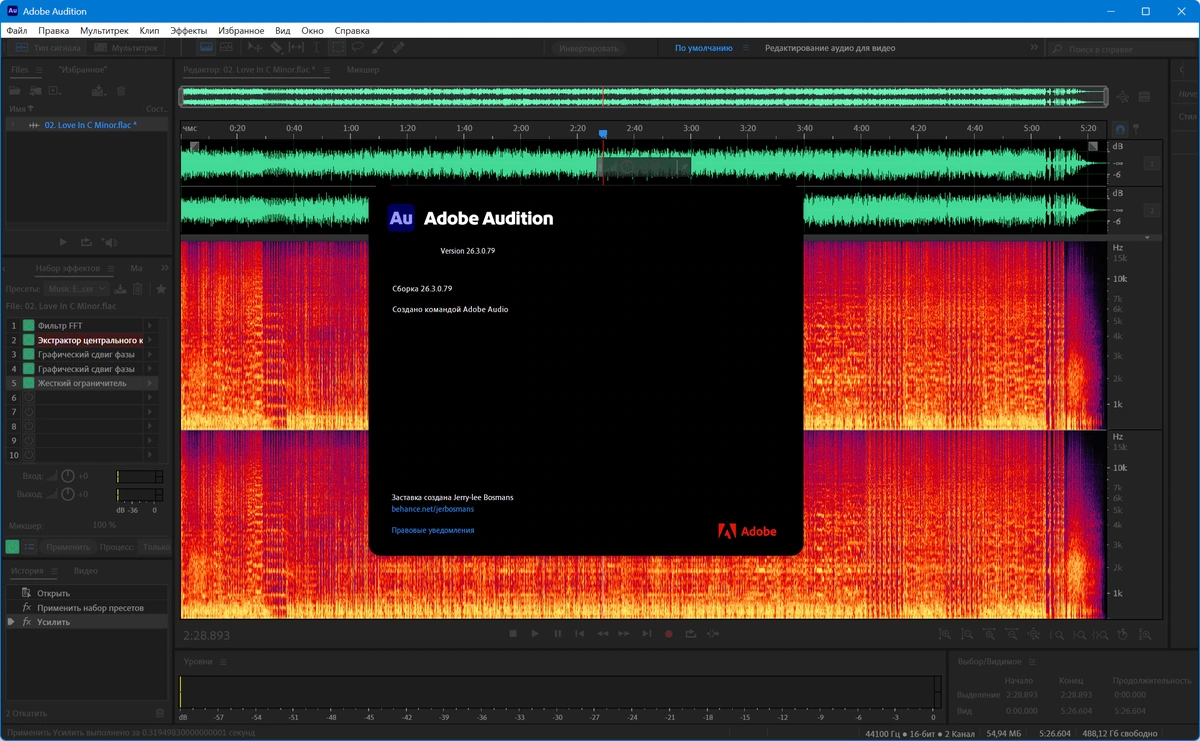Select the Lasso Selection tool

point(357,47)
